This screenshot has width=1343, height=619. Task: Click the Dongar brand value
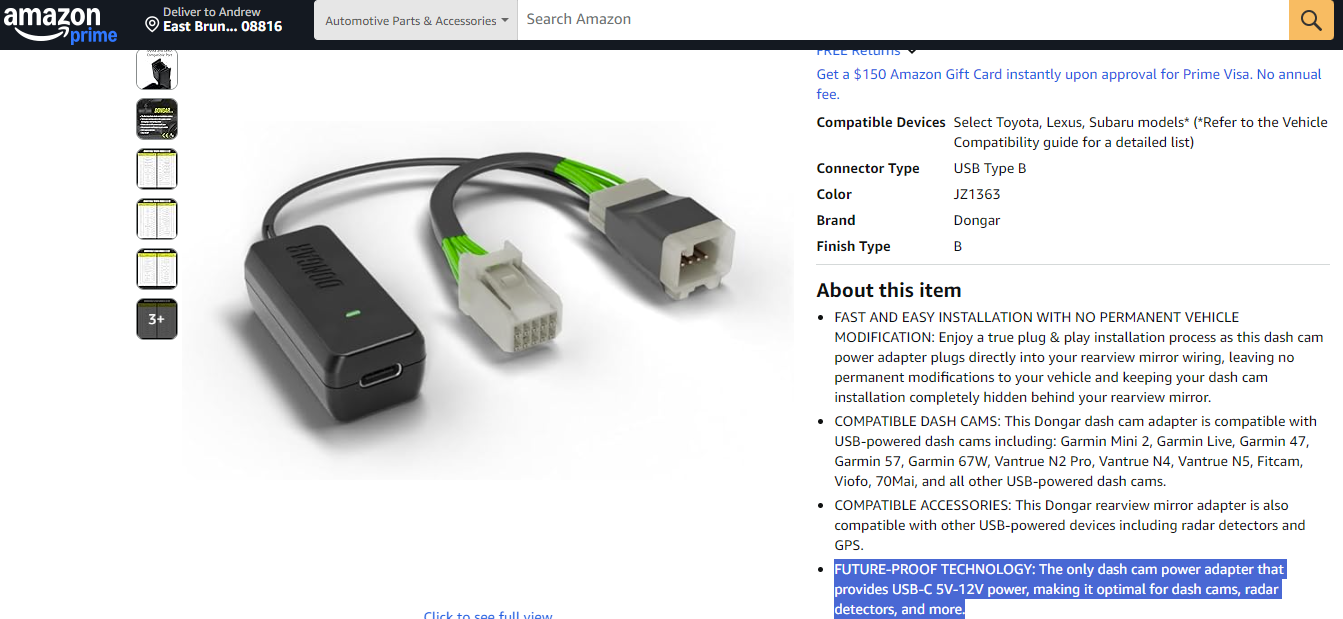pos(977,220)
